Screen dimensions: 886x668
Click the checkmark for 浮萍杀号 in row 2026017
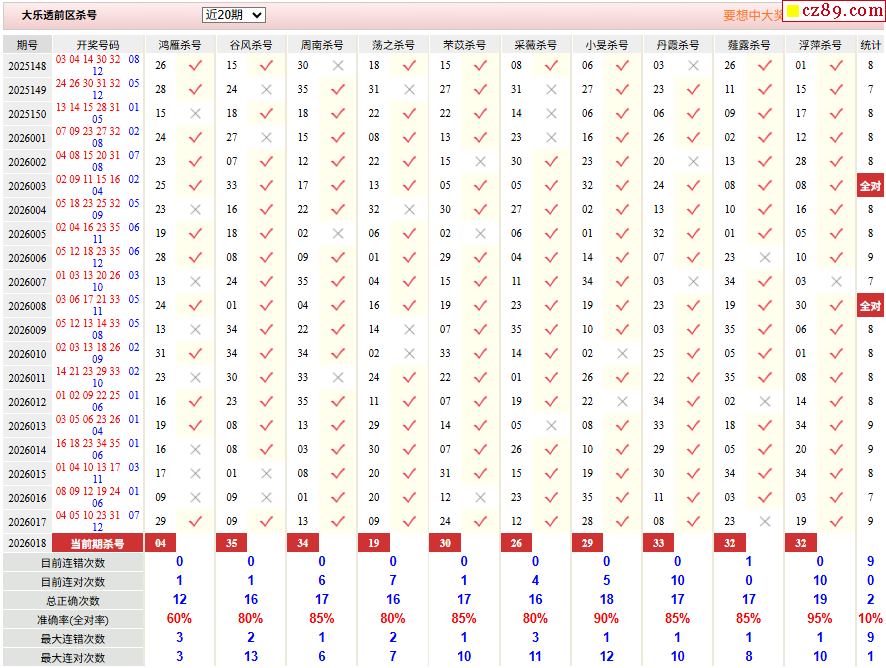pyautogui.click(x=836, y=521)
